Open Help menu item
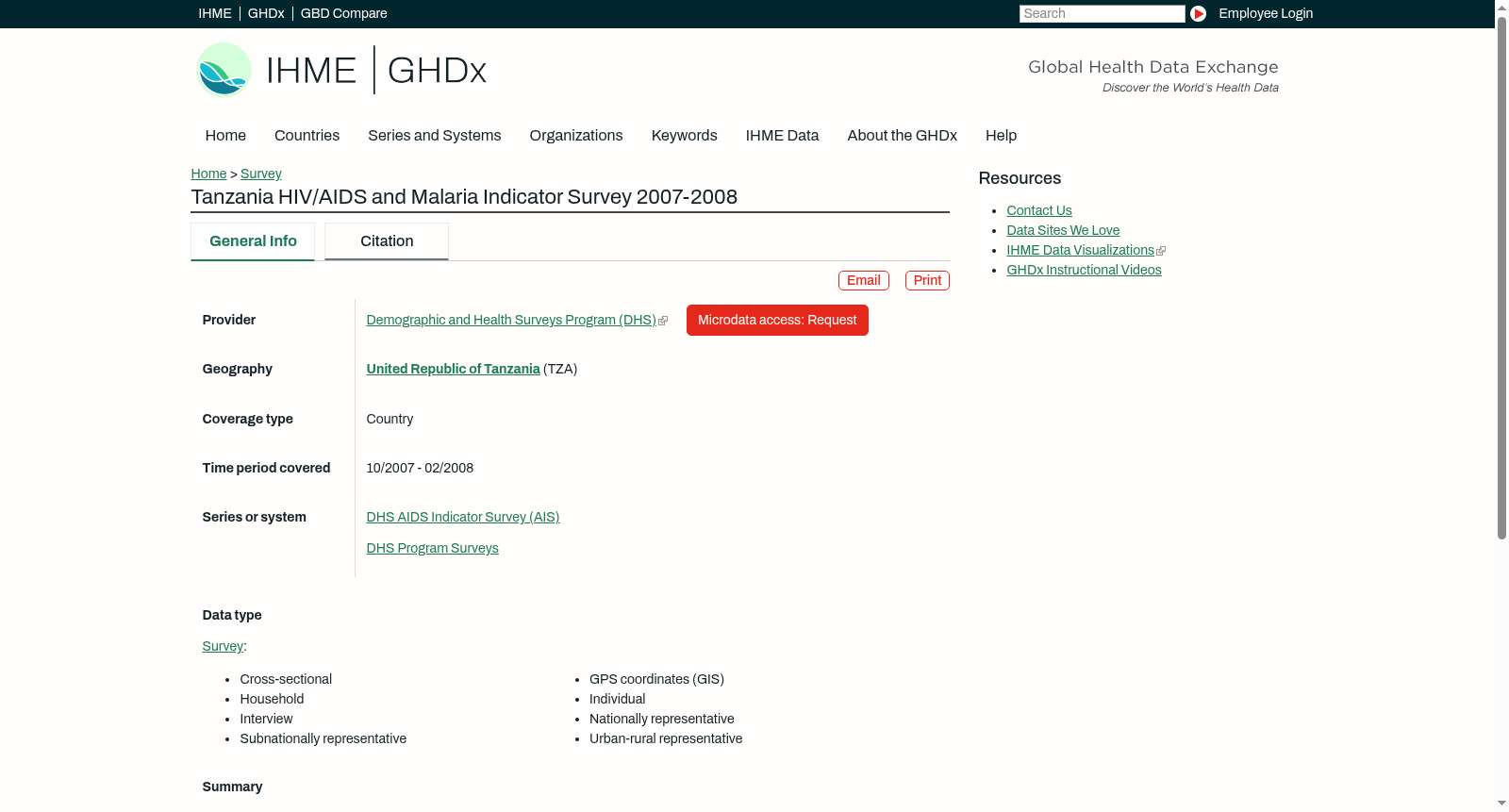Image resolution: width=1509 pixels, height=812 pixels. coord(1001,136)
